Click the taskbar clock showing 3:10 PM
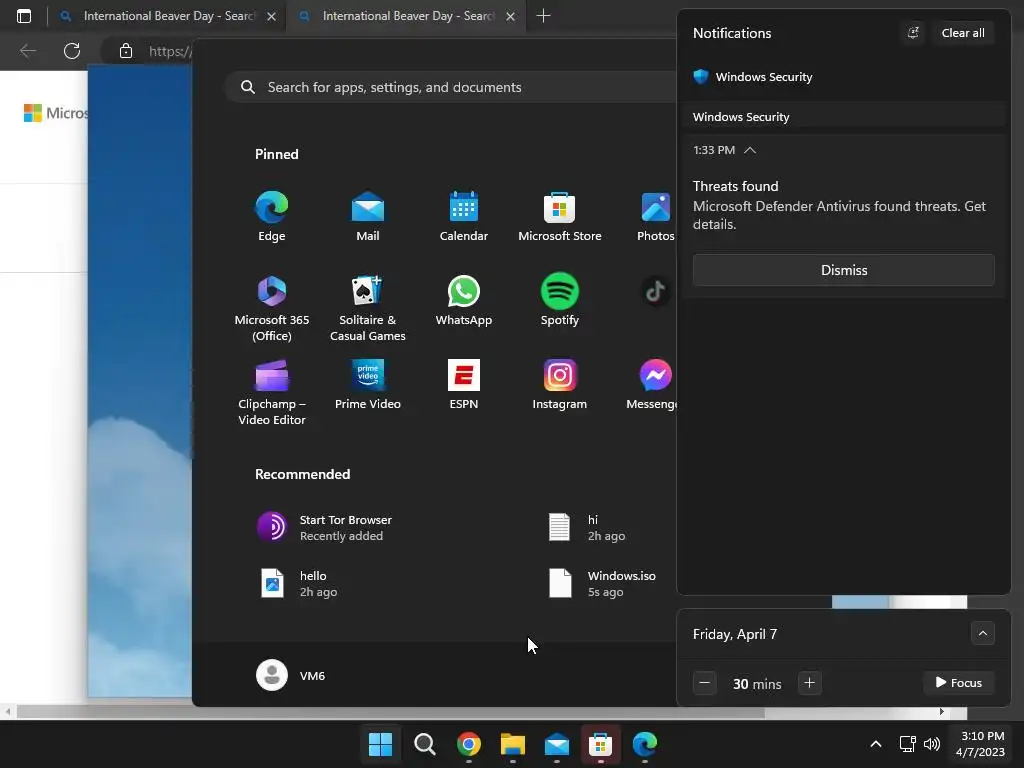The width and height of the screenshot is (1024, 768). [x=981, y=744]
